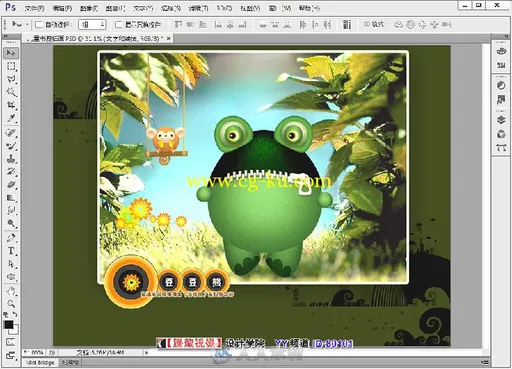The height and width of the screenshot is (369, 512).
Task: Click Align top edges in options bar
Action: coord(178,24)
